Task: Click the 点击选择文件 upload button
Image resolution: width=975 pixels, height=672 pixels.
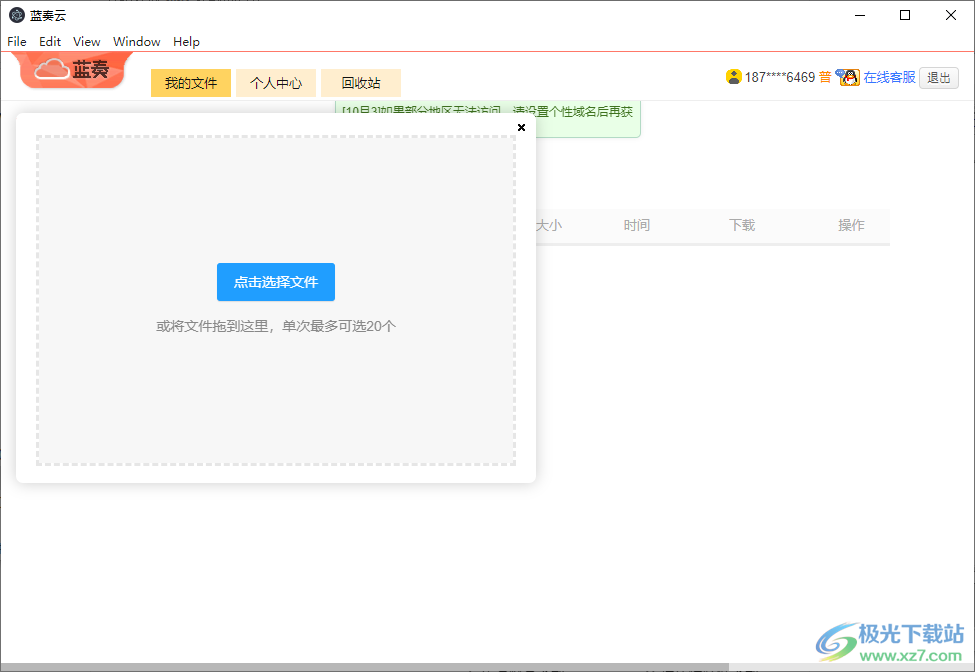Action: click(x=275, y=282)
